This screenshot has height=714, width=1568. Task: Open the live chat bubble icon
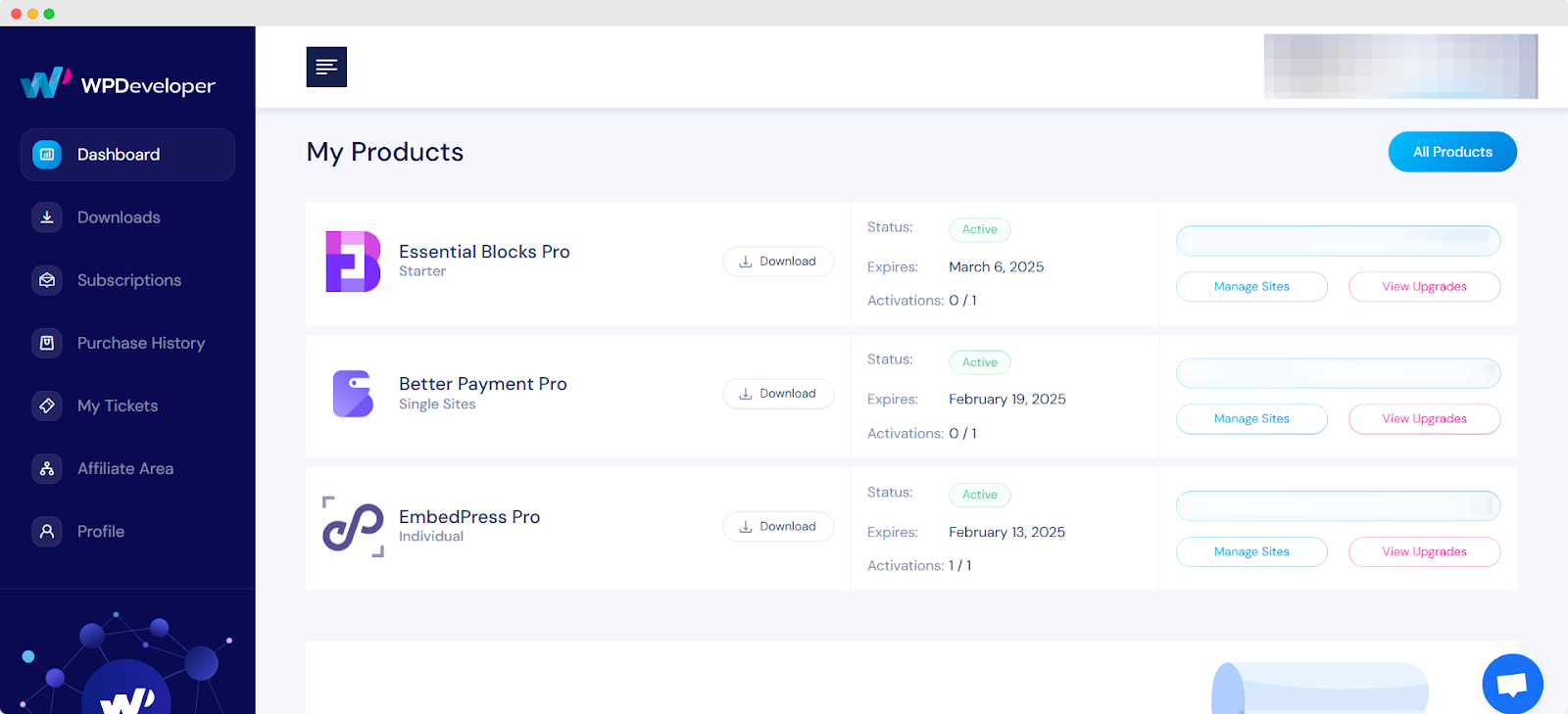coord(1512,684)
